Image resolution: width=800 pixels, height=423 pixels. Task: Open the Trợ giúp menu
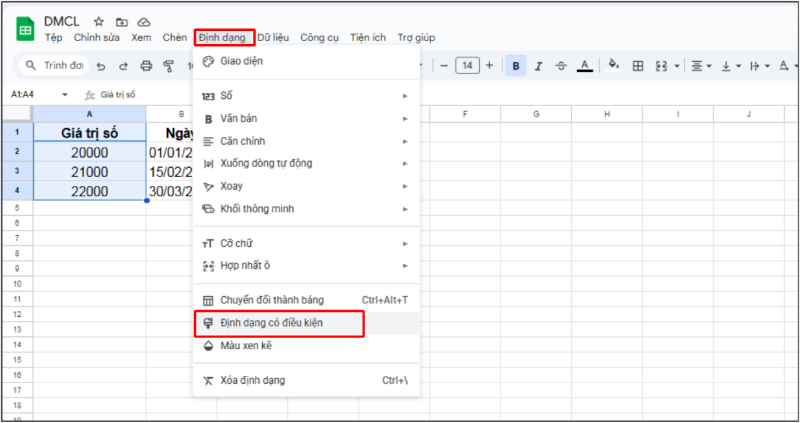coord(416,38)
